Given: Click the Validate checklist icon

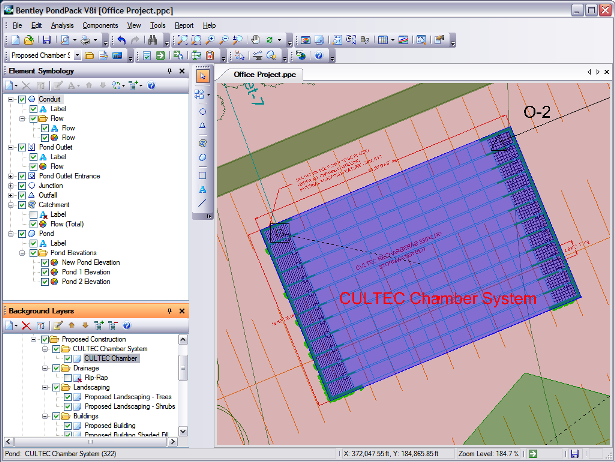Looking at the screenshot, I should click(147, 55).
